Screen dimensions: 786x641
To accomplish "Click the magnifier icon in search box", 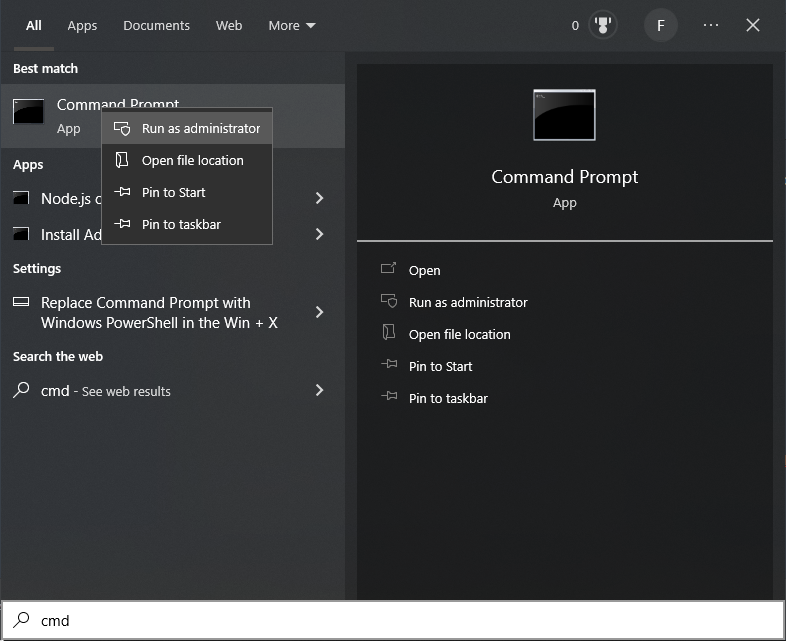I will pos(21,620).
